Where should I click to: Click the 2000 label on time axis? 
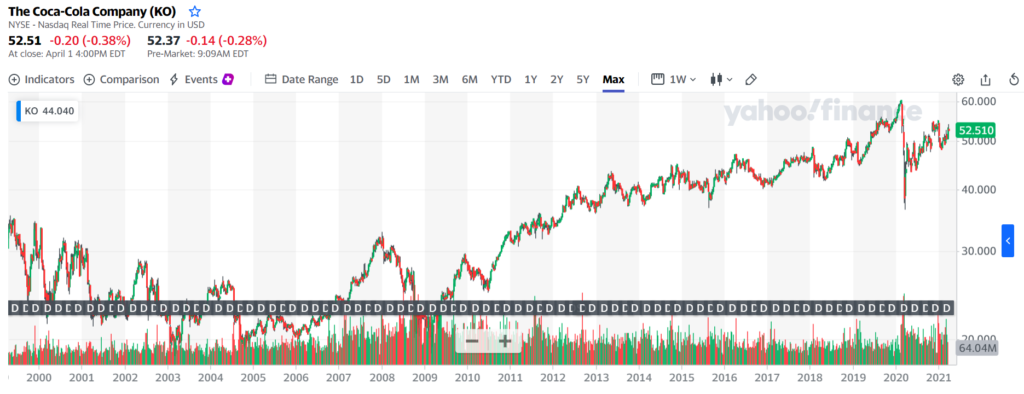[39, 377]
